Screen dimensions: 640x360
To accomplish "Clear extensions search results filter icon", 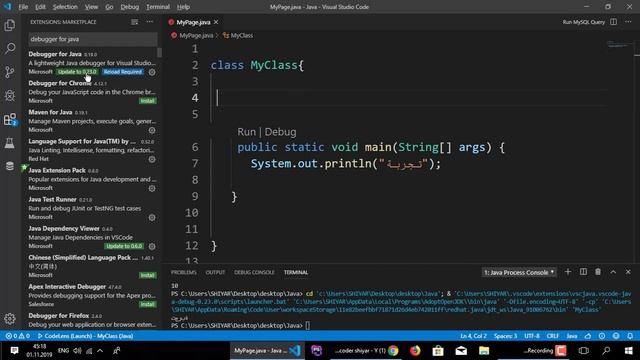I will click(x=134, y=22).
